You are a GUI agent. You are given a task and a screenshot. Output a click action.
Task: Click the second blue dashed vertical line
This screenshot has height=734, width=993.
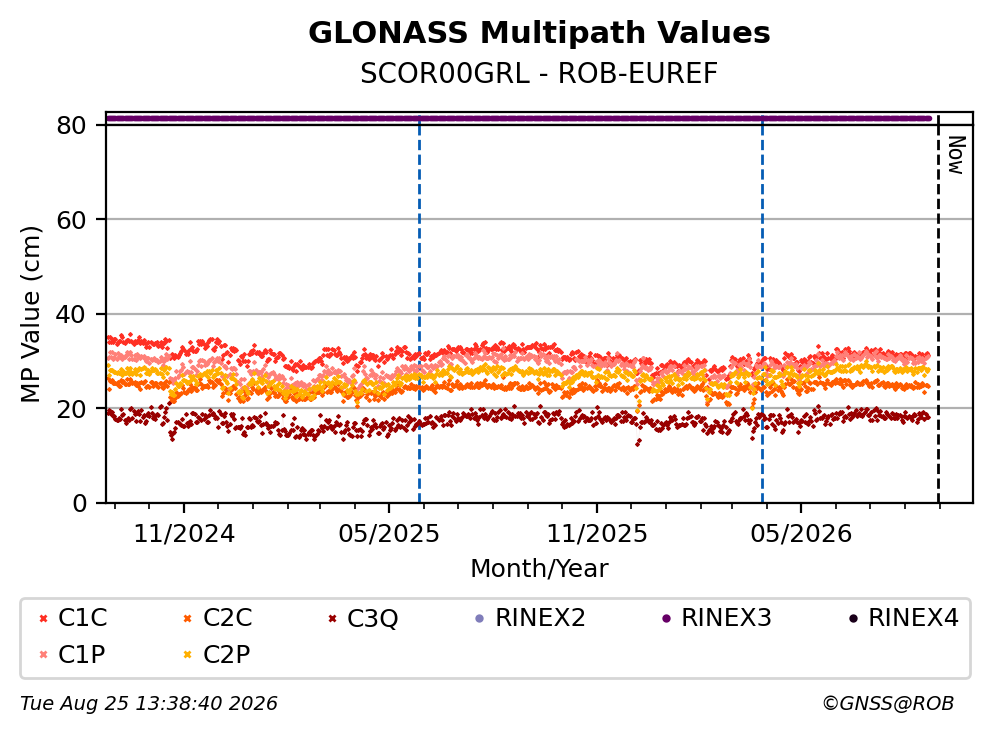point(762,310)
